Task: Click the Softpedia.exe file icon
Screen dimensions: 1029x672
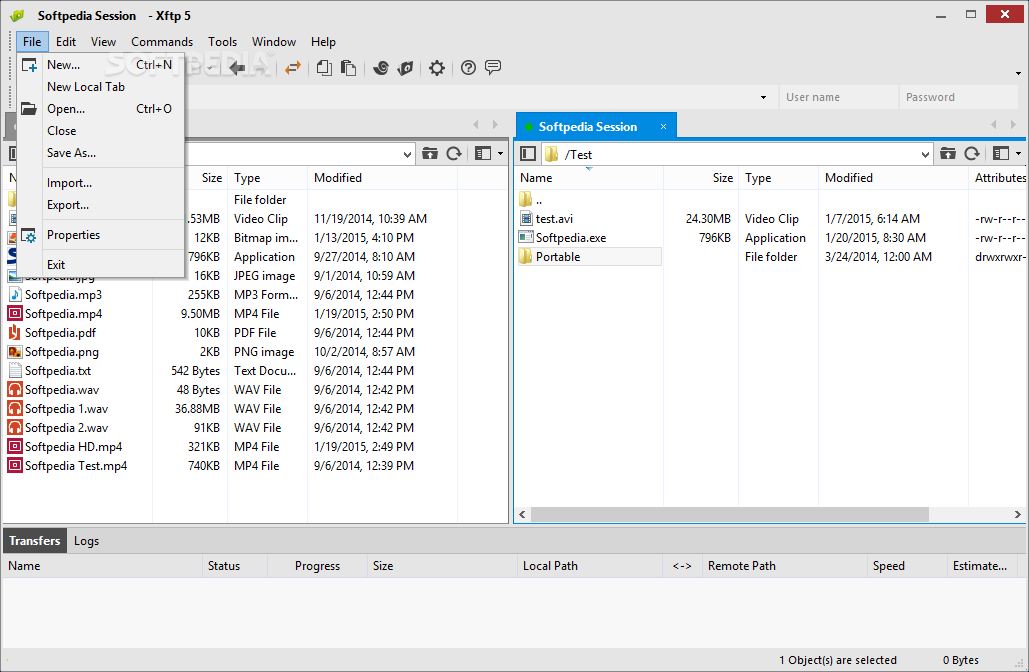Action: (526, 238)
